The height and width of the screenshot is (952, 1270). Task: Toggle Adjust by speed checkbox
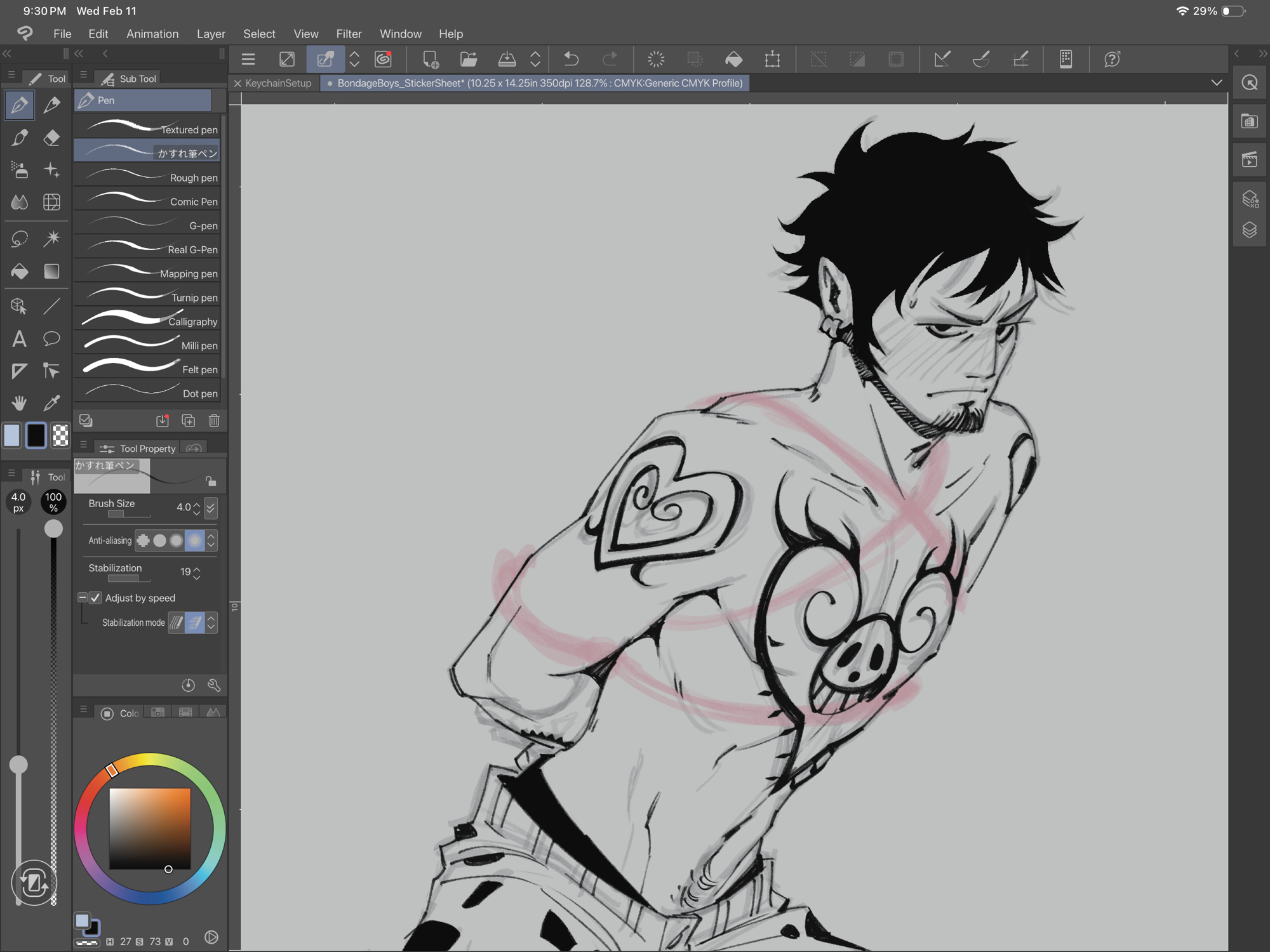coord(95,598)
